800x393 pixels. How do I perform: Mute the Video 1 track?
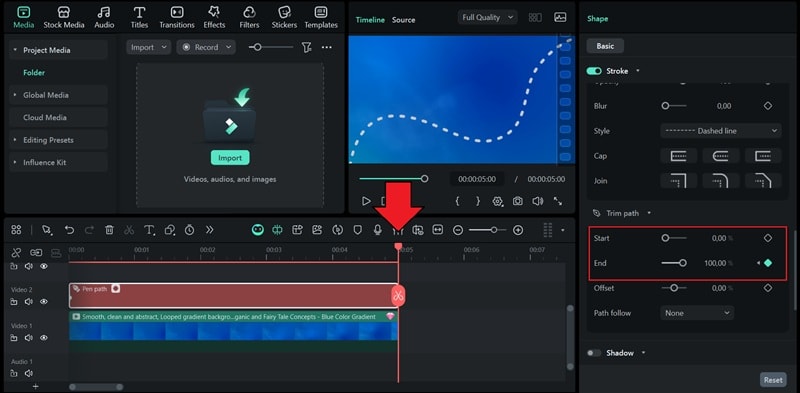[x=29, y=338]
